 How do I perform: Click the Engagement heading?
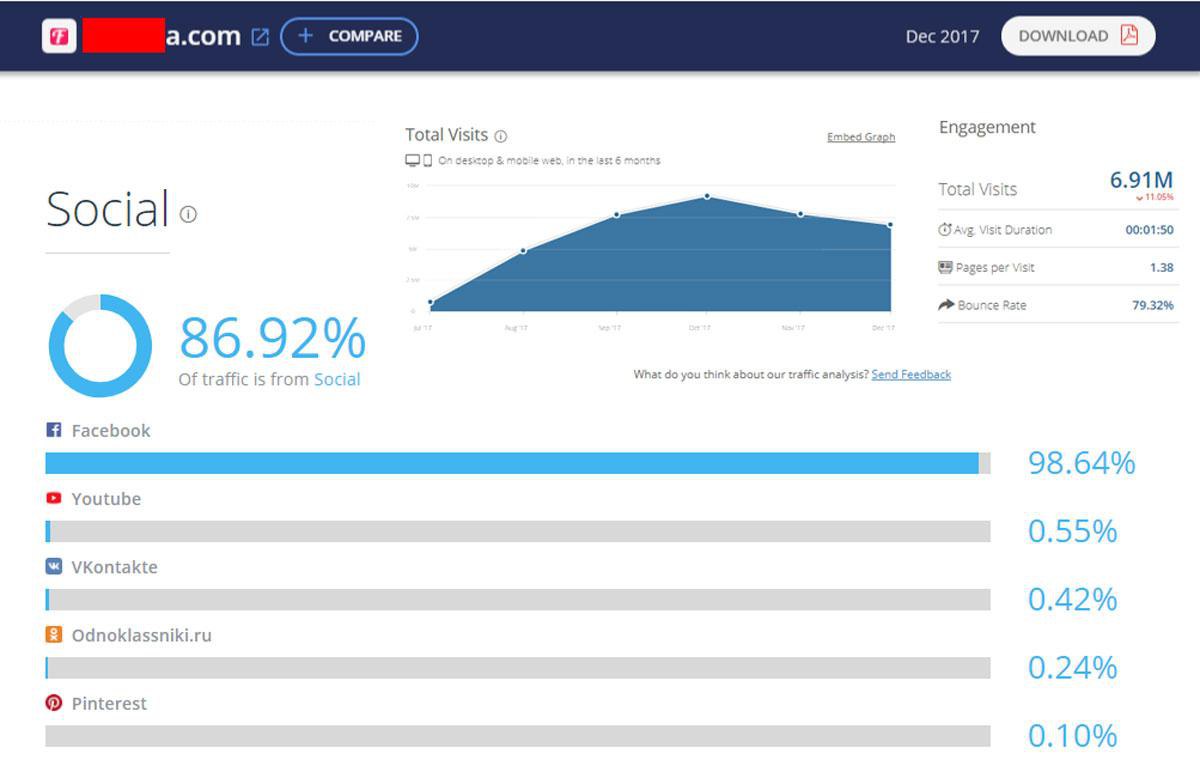click(x=987, y=128)
